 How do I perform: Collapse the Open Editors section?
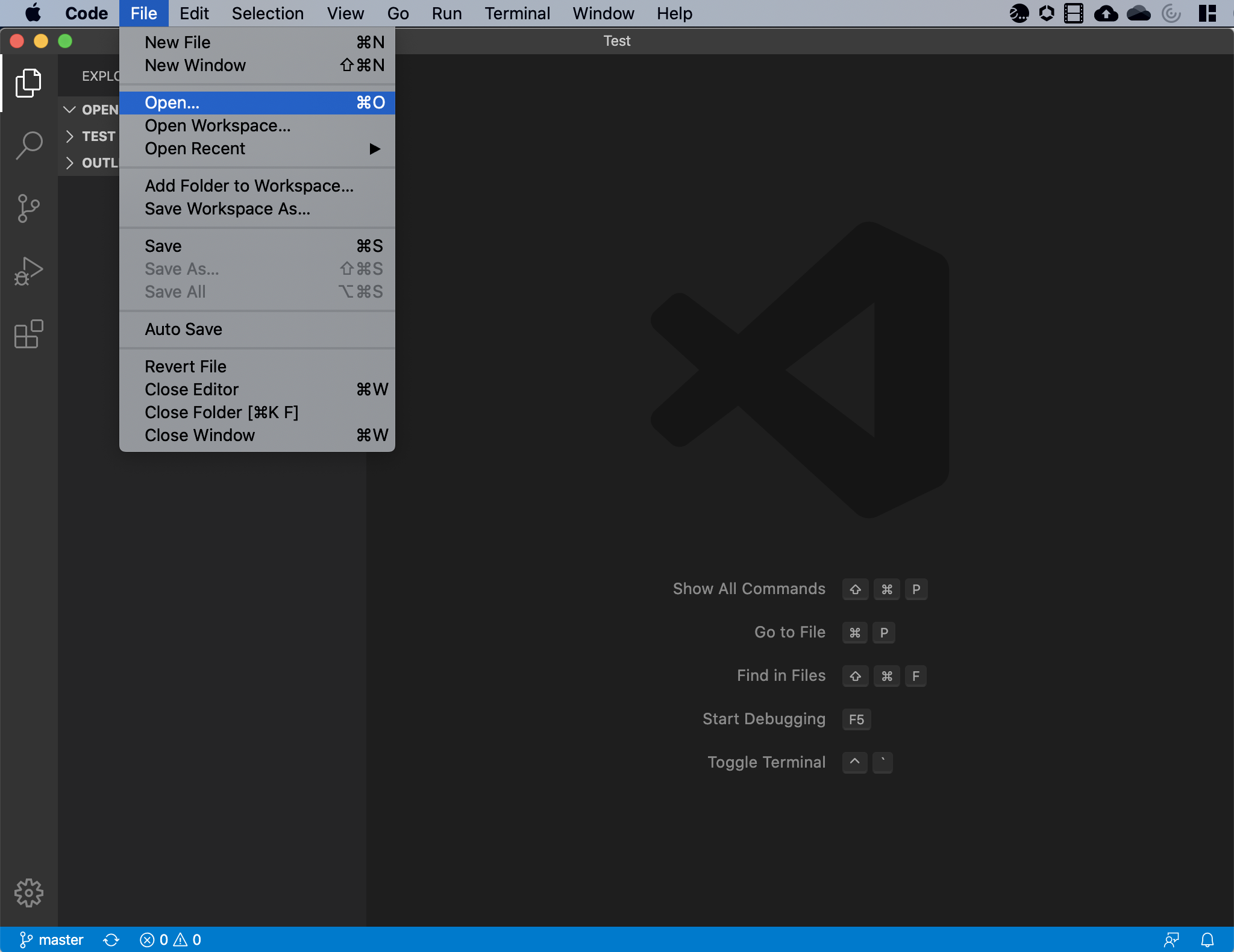click(x=70, y=110)
